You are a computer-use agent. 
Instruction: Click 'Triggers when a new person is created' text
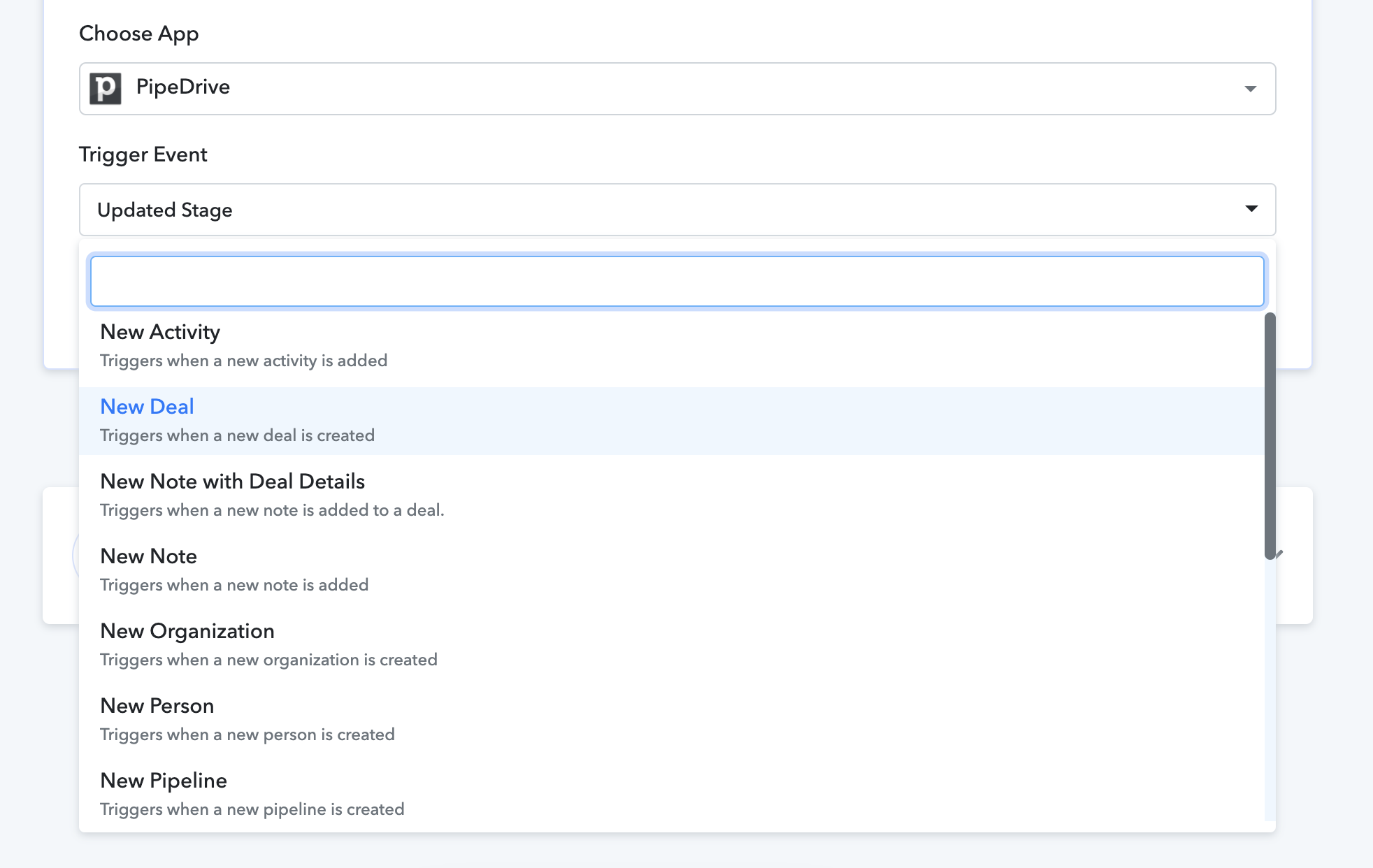247,735
